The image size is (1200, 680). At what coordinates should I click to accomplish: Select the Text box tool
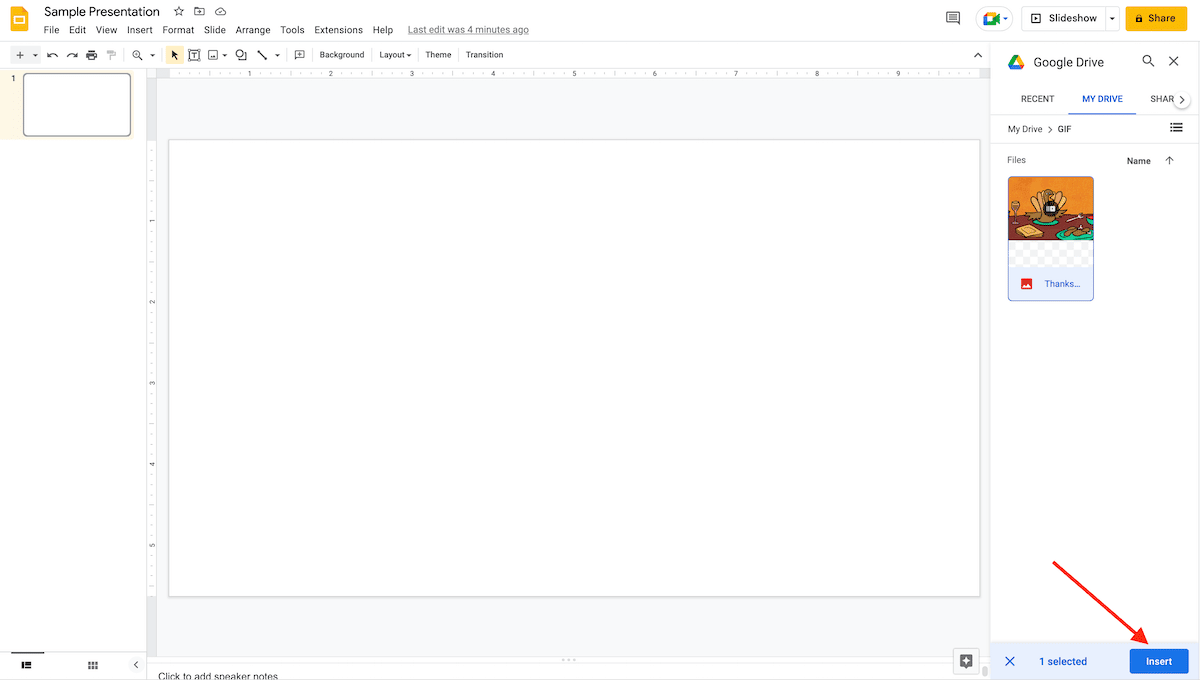194,54
